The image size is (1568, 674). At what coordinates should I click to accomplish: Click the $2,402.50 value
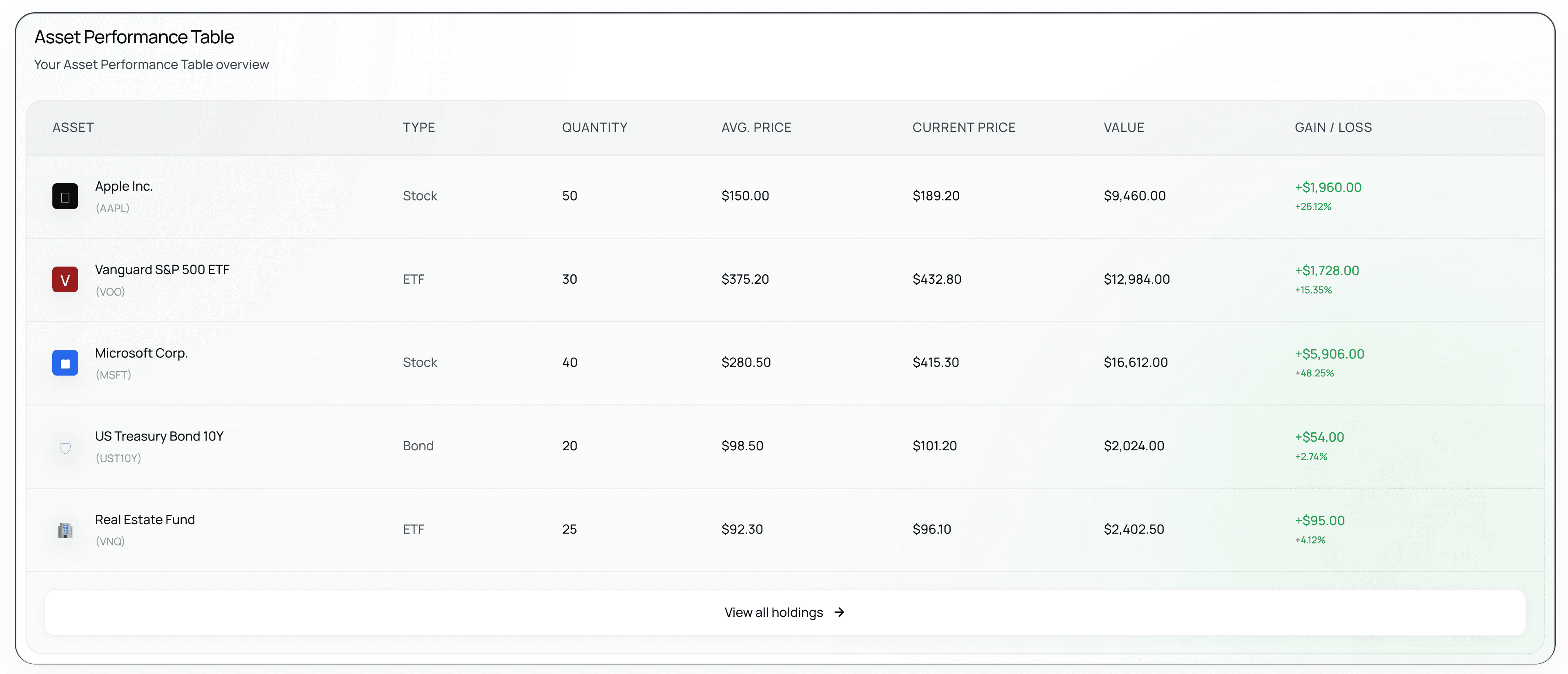click(x=1134, y=529)
